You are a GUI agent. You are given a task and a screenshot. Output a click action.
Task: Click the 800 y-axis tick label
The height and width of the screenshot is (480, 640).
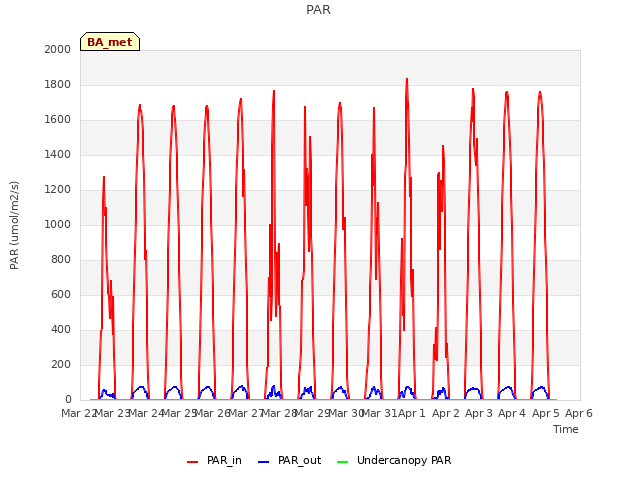point(61,260)
